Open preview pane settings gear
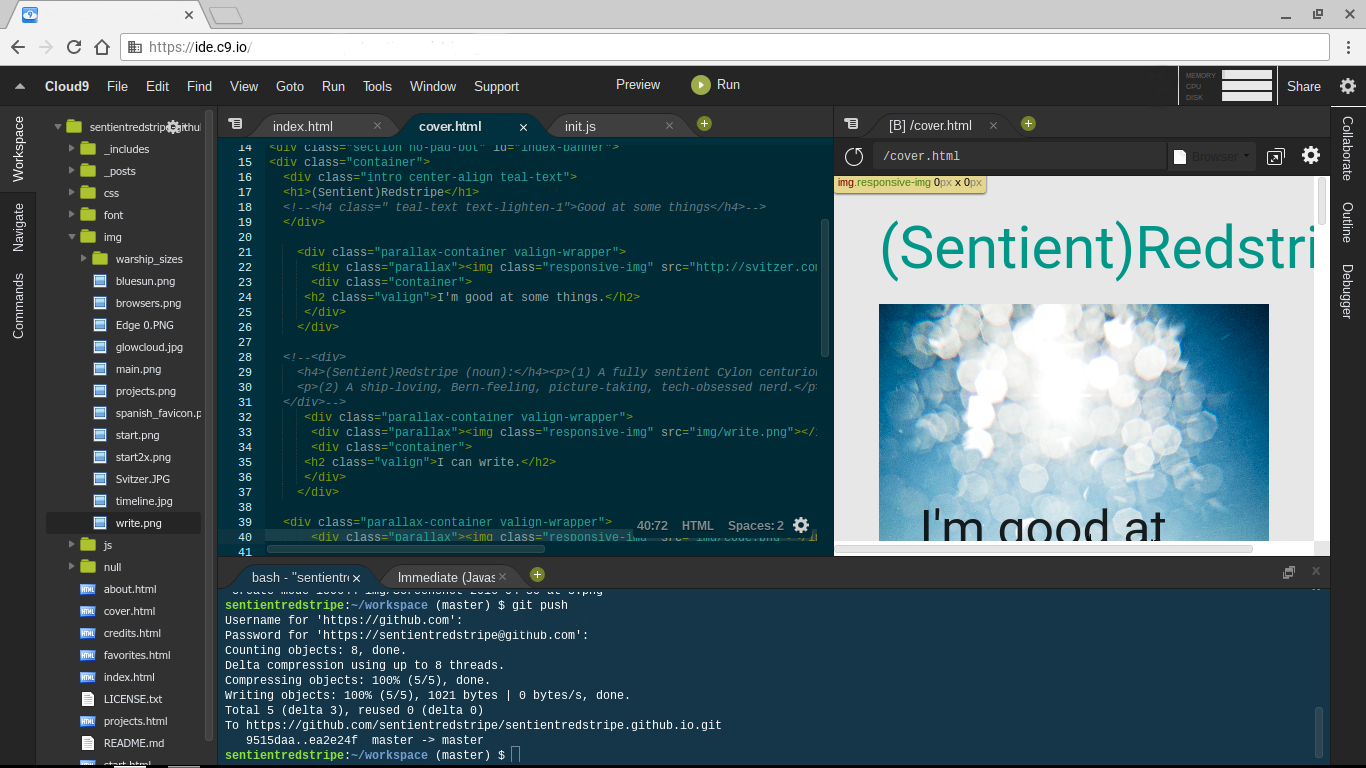This screenshot has height=768, width=1366. point(1310,156)
